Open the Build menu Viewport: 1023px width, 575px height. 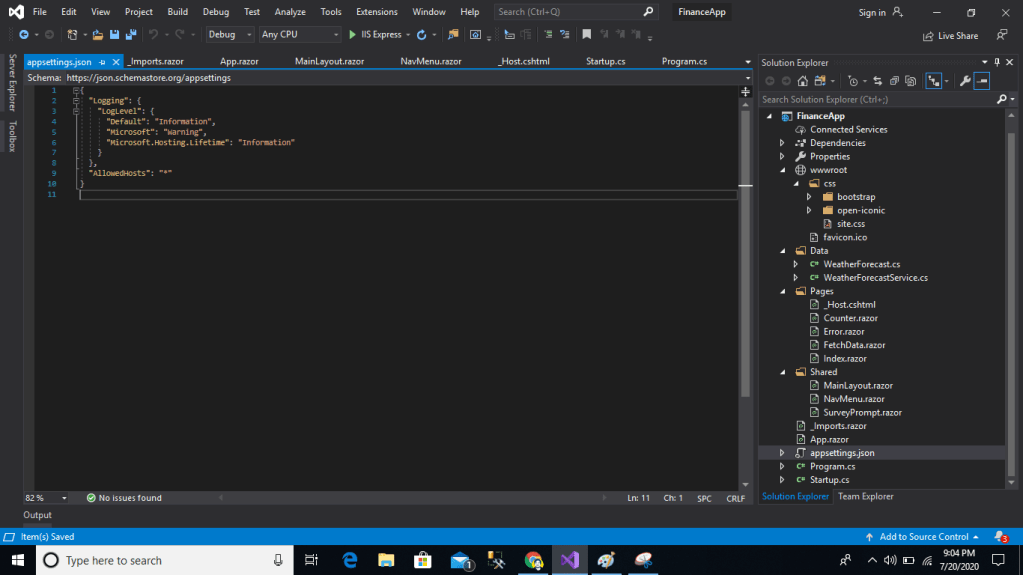(177, 12)
